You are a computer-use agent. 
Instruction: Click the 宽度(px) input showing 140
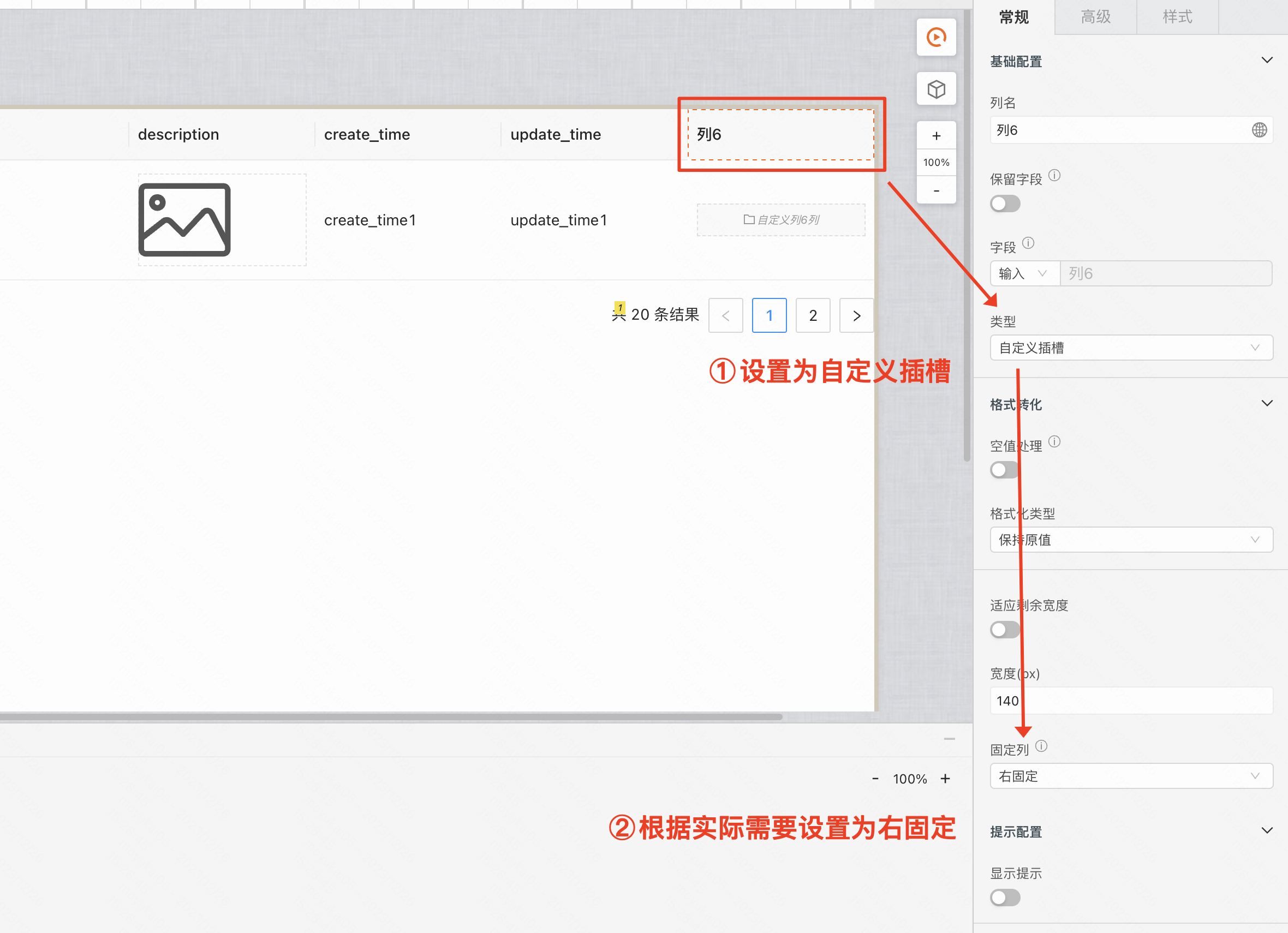coord(1131,701)
